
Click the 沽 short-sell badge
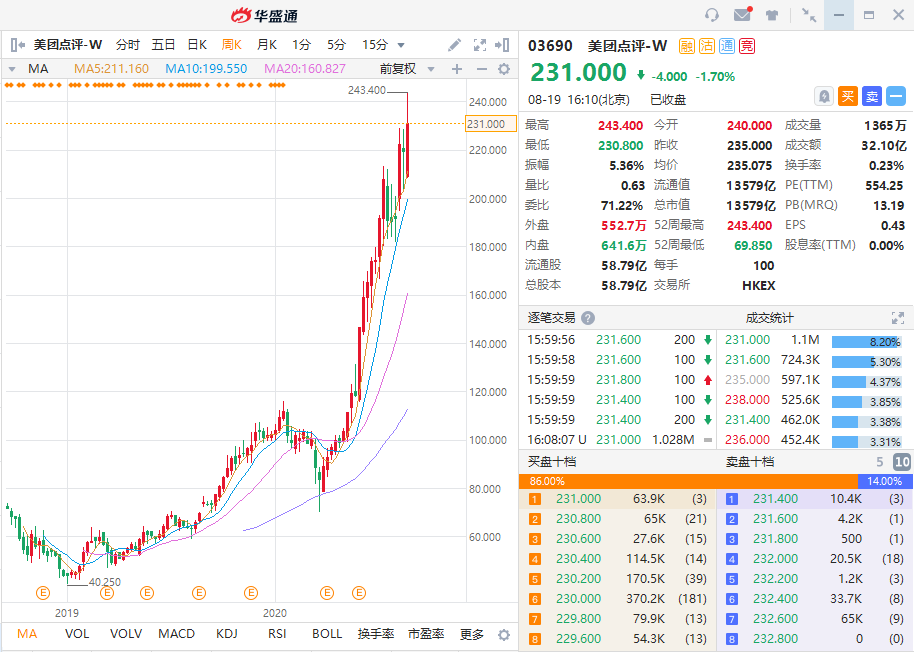706,46
